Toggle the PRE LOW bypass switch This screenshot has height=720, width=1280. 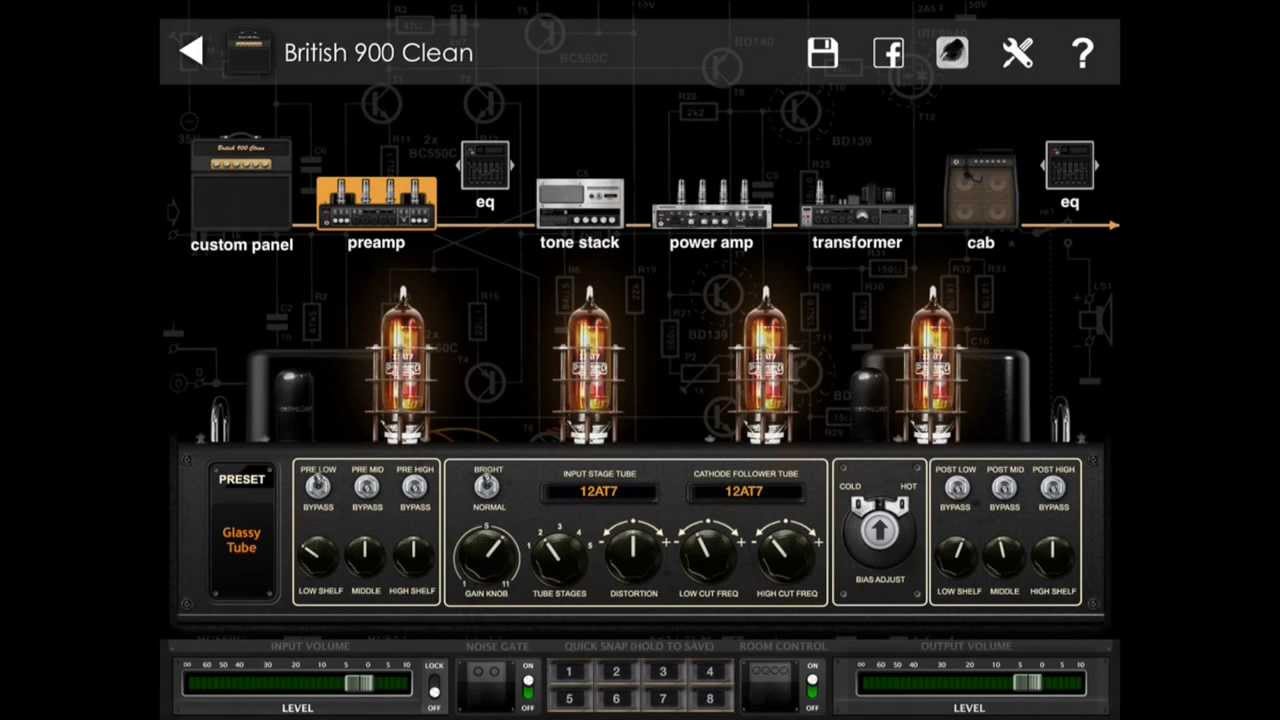point(318,487)
